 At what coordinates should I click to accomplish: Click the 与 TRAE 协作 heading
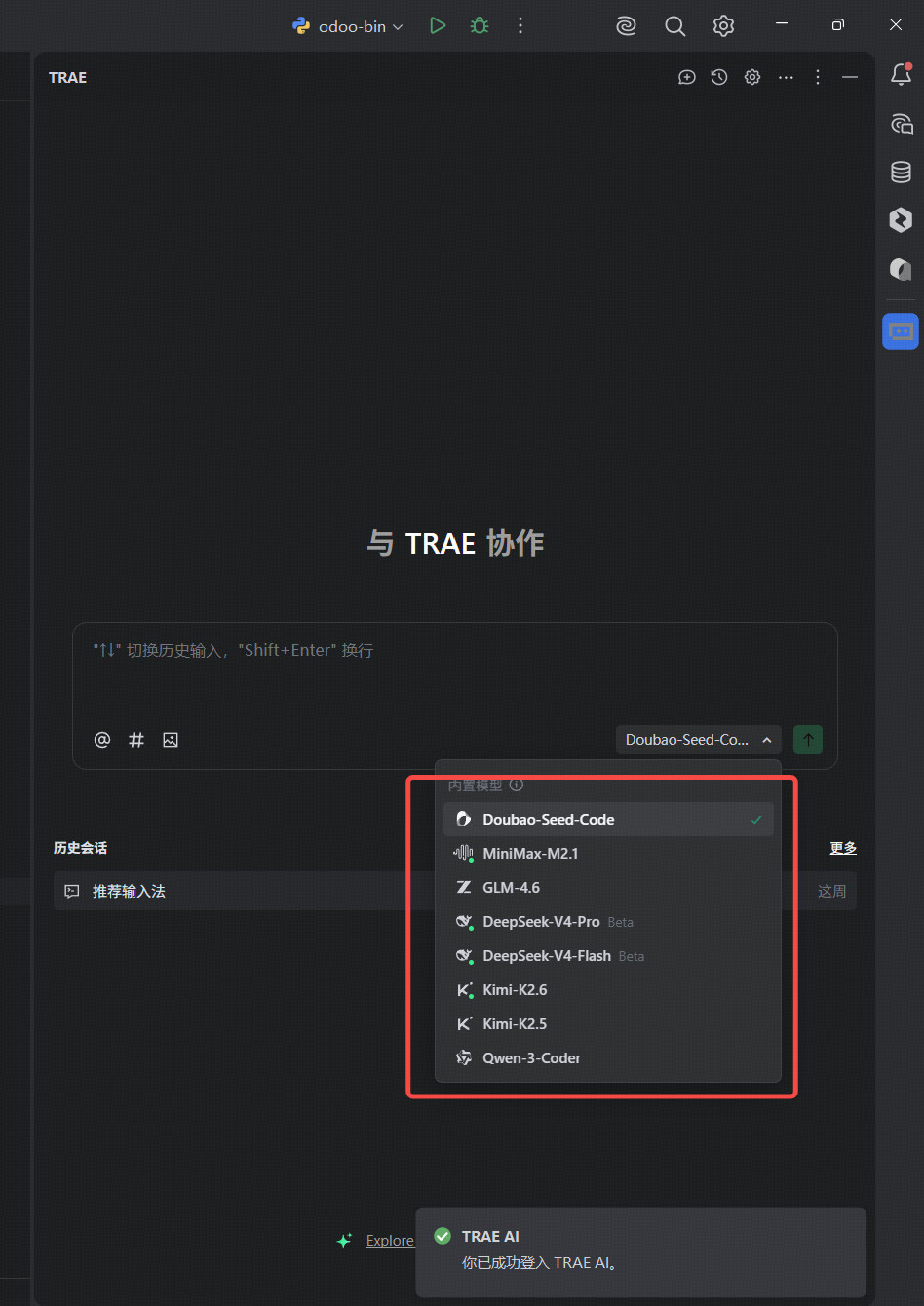coord(455,543)
